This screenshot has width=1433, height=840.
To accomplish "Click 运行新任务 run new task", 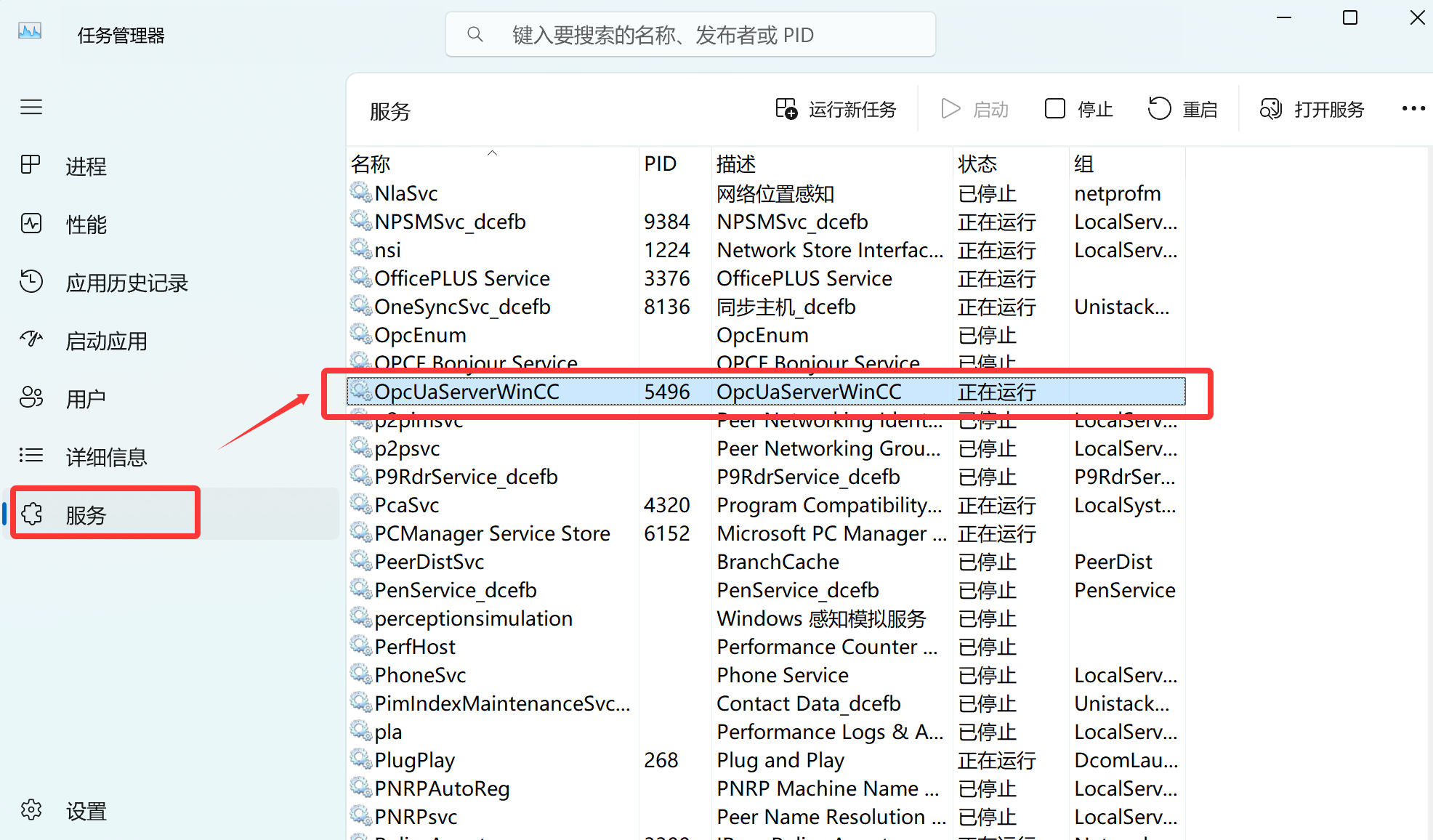I will pos(836,110).
